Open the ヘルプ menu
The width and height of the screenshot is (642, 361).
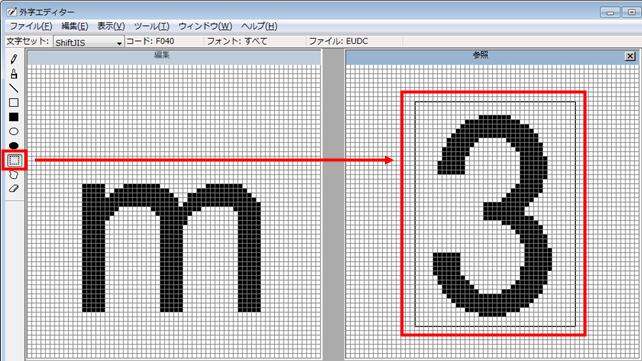[259, 26]
